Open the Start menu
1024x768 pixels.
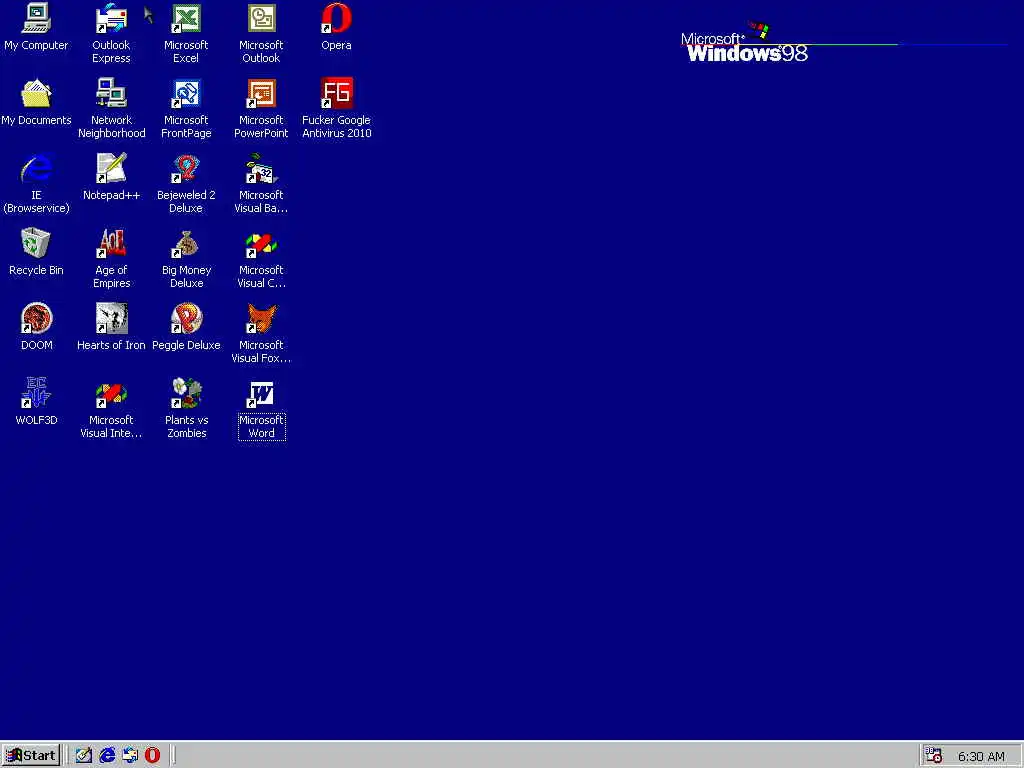pos(31,756)
